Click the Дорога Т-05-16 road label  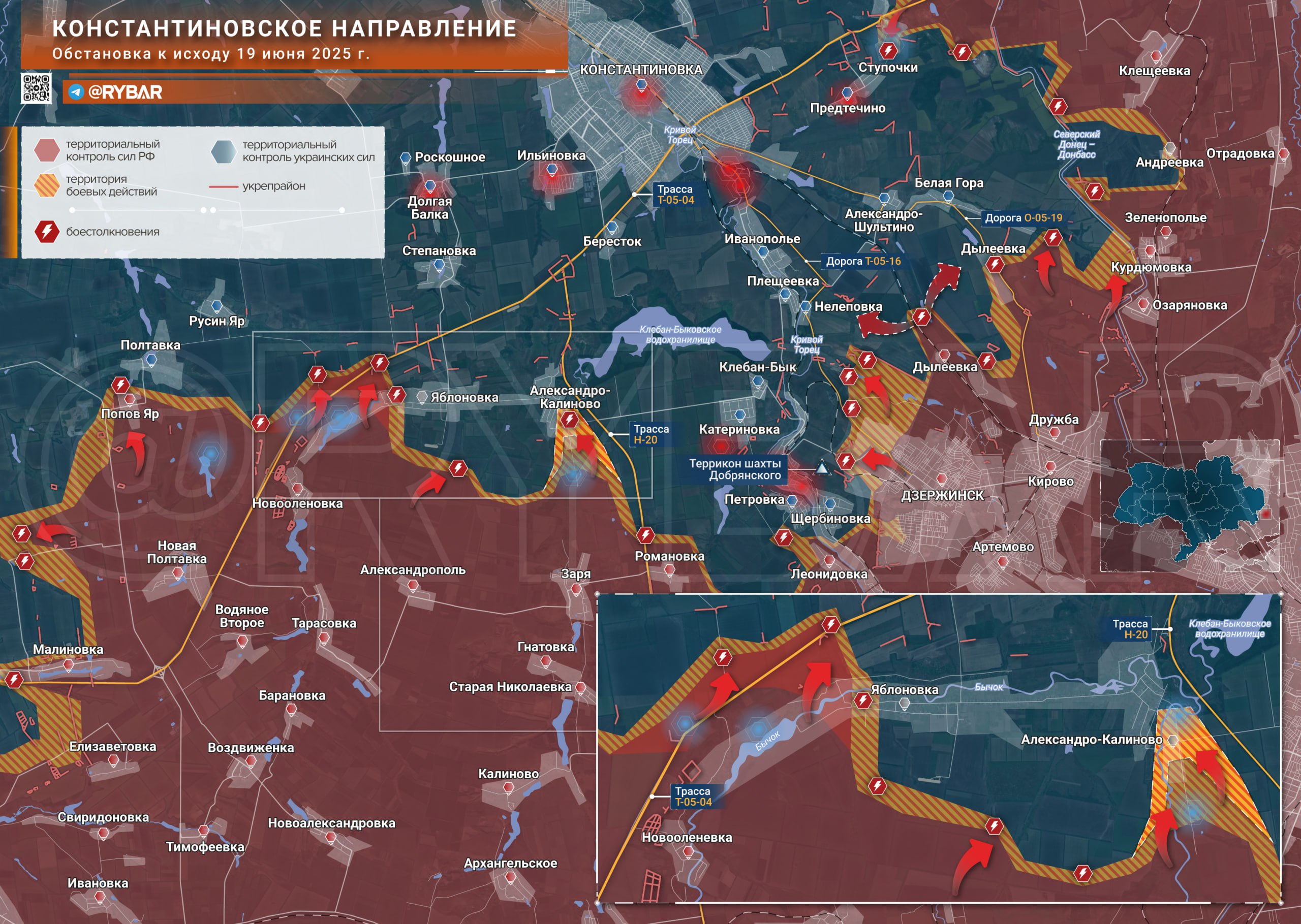click(x=863, y=261)
